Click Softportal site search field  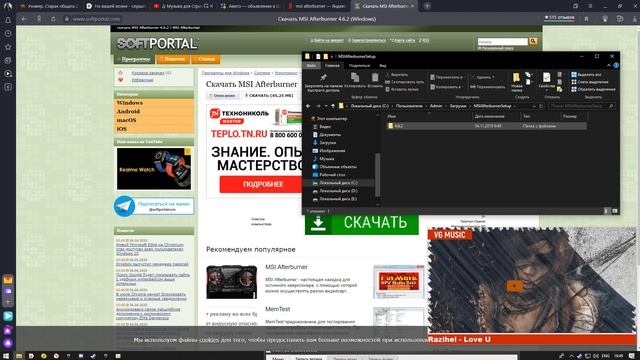click(x=502, y=42)
